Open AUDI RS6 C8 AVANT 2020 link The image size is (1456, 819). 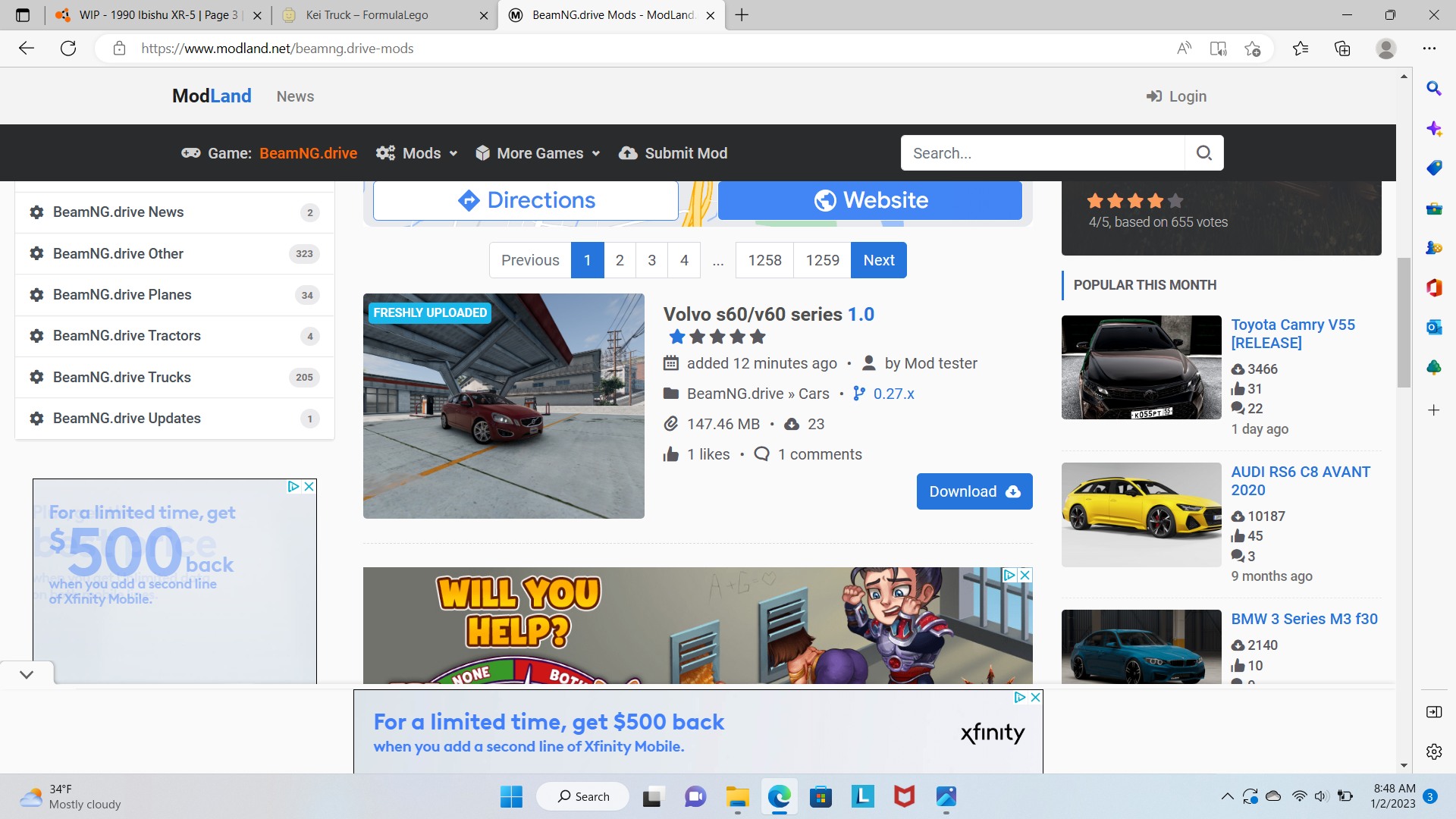coord(1301,481)
